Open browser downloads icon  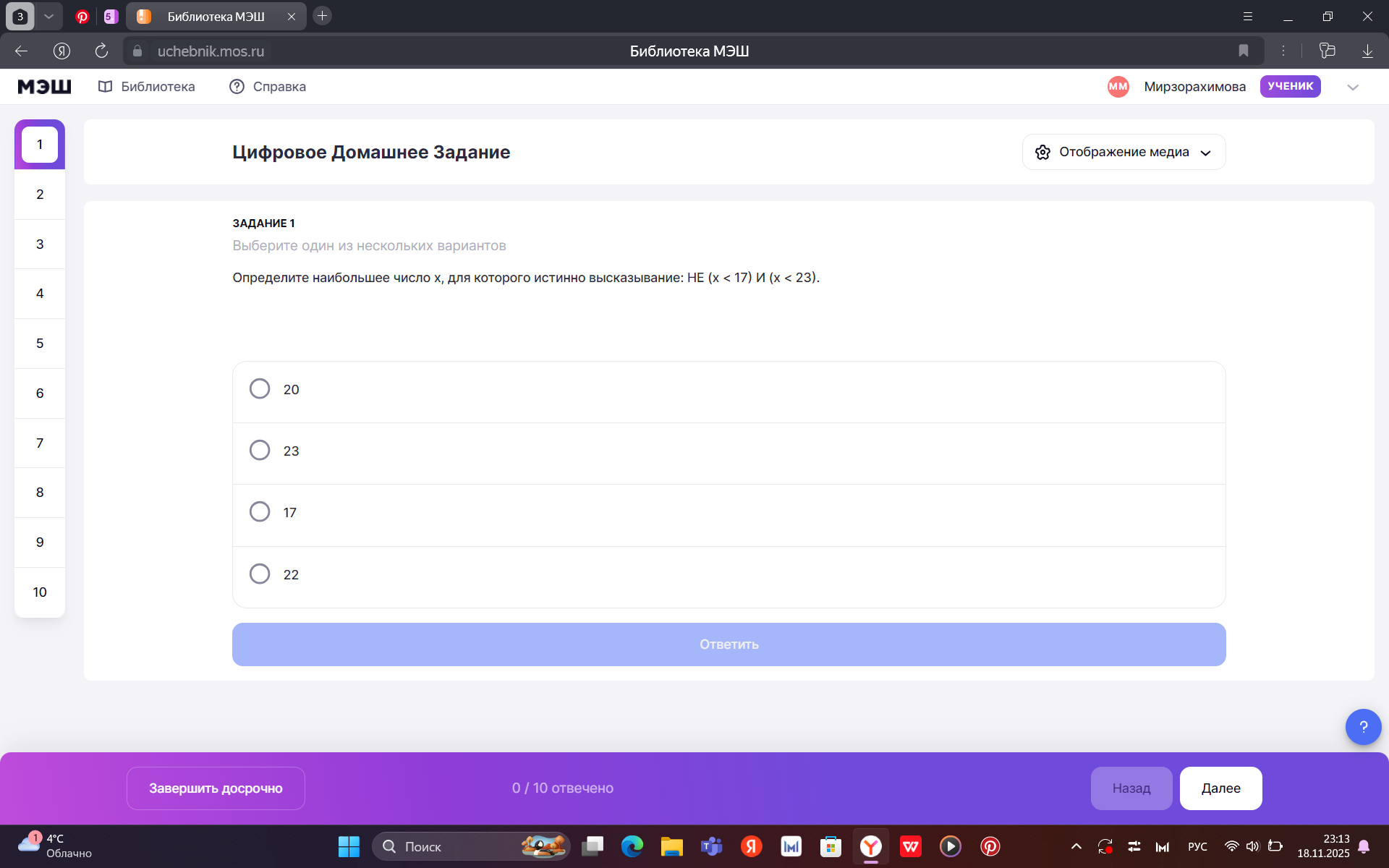pyautogui.click(x=1367, y=51)
